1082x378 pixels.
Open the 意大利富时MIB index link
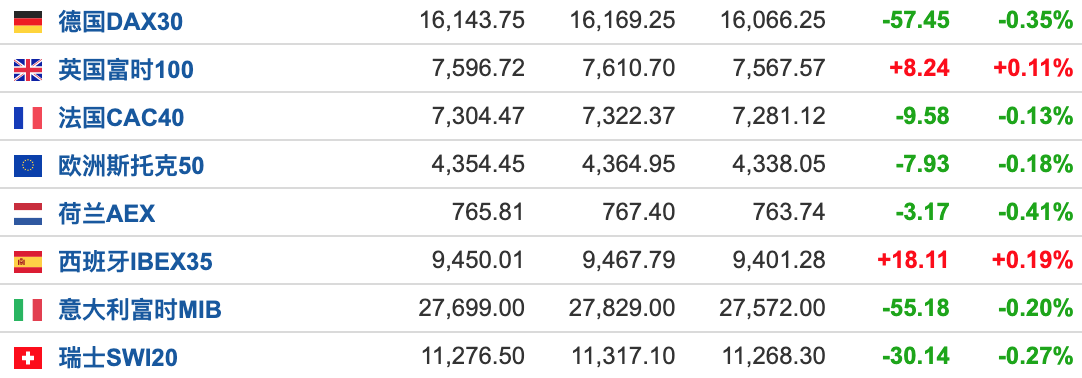coord(140,309)
